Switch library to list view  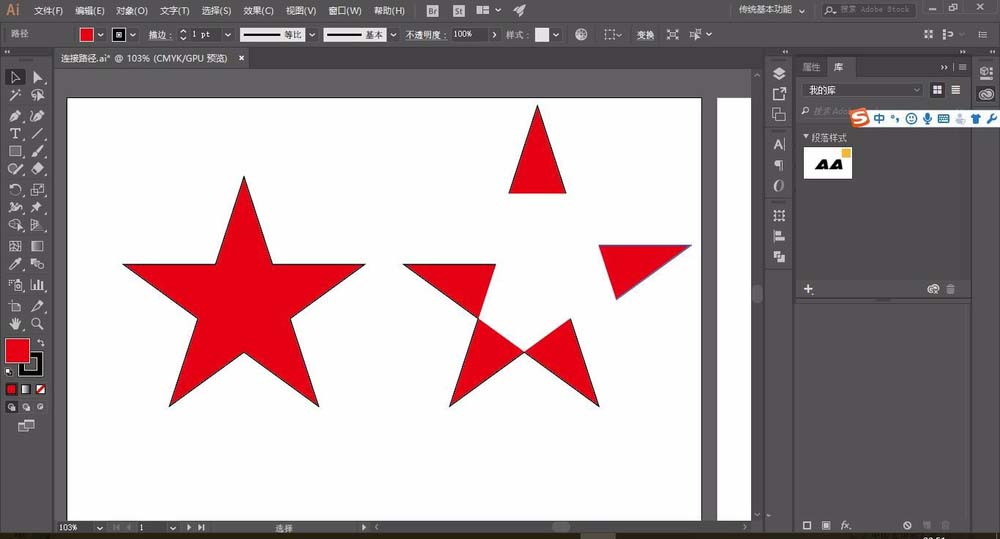click(955, 90)
